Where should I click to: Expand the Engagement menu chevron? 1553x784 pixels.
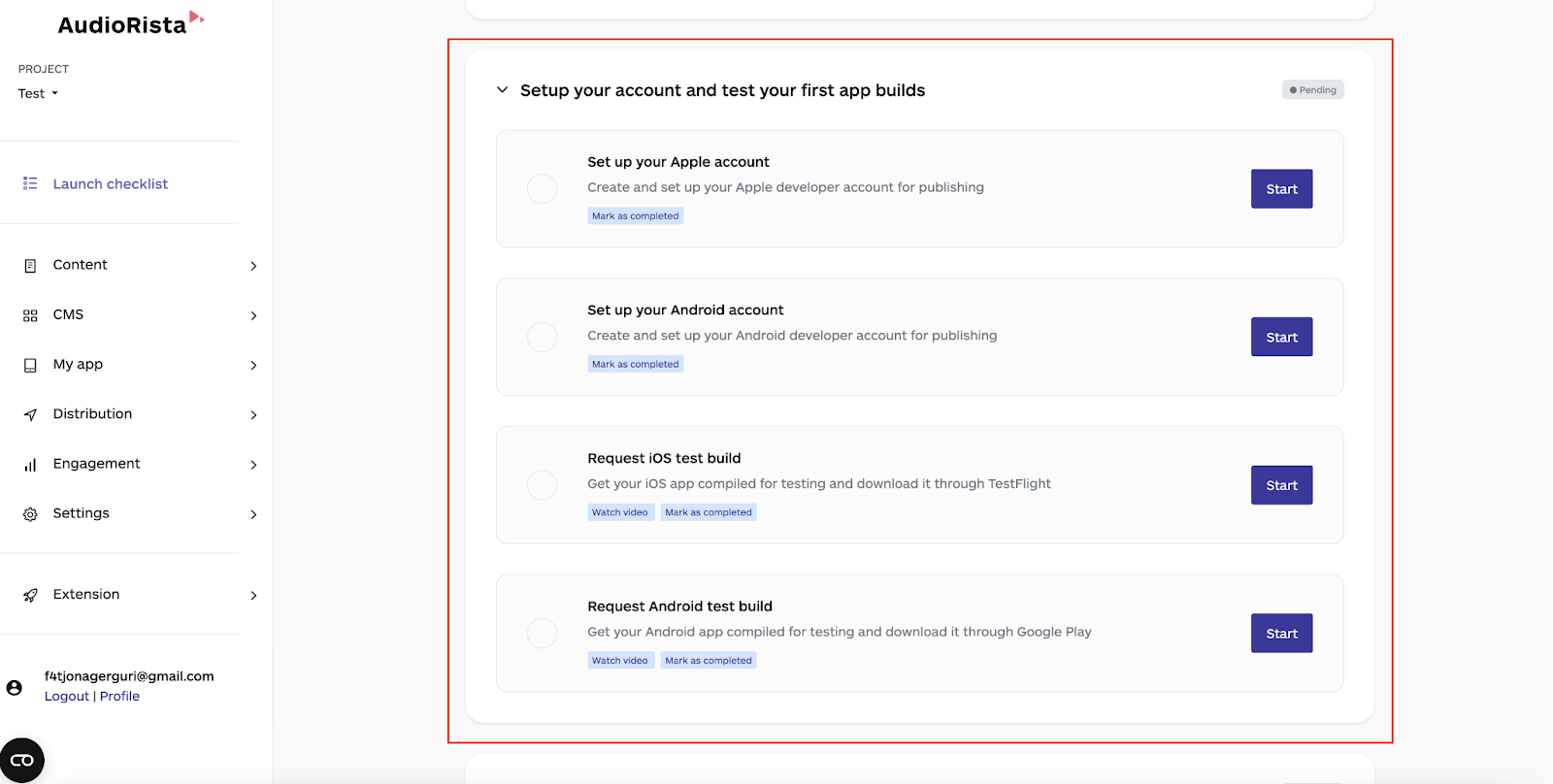pos(253,465)
